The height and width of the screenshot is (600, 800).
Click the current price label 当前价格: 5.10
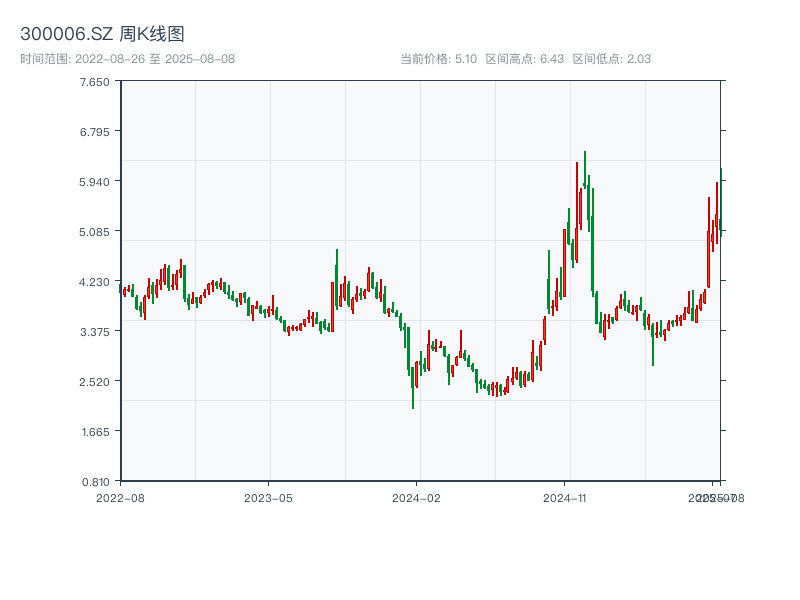[438, 59]
